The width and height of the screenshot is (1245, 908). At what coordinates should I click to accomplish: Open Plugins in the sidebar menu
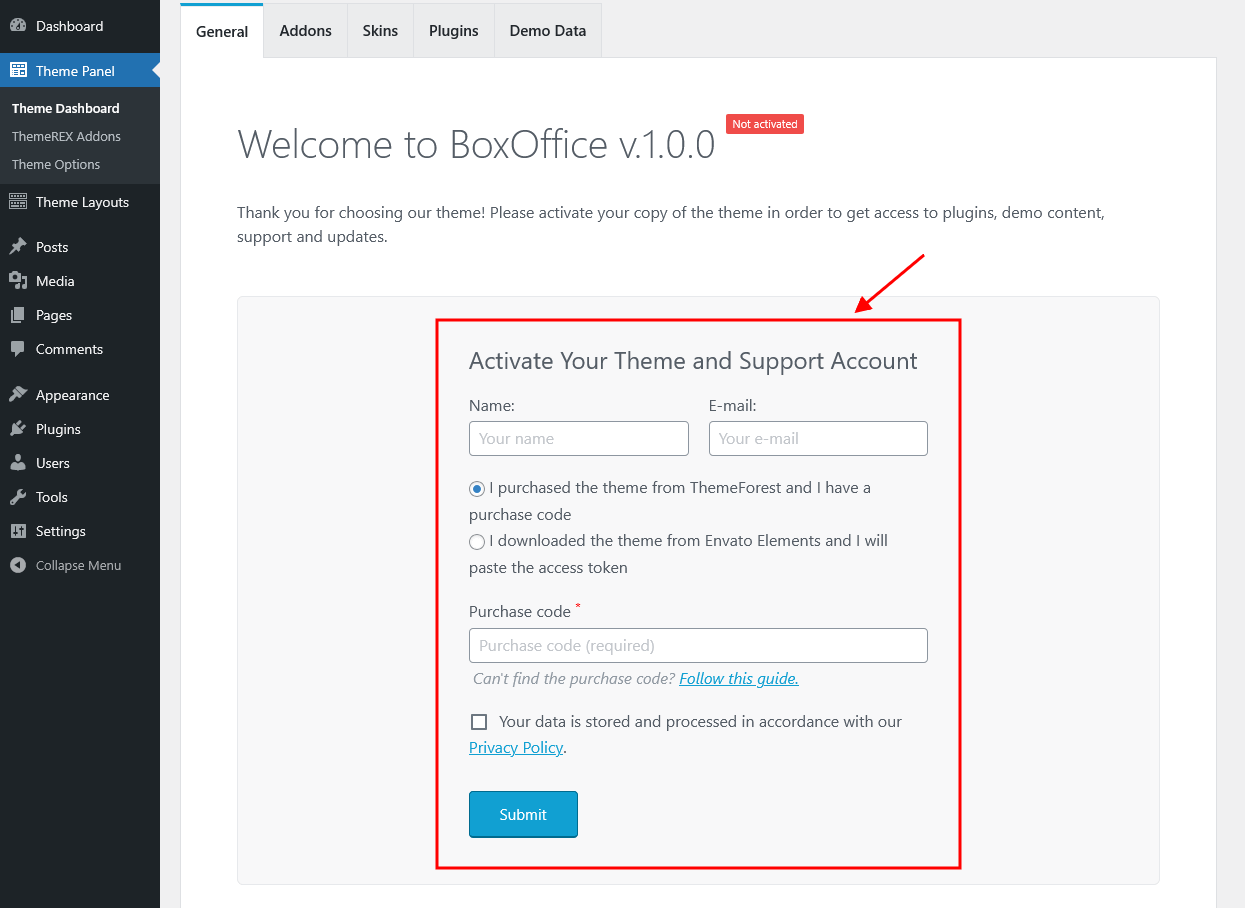pyautogui.click(x=80, y=429)
